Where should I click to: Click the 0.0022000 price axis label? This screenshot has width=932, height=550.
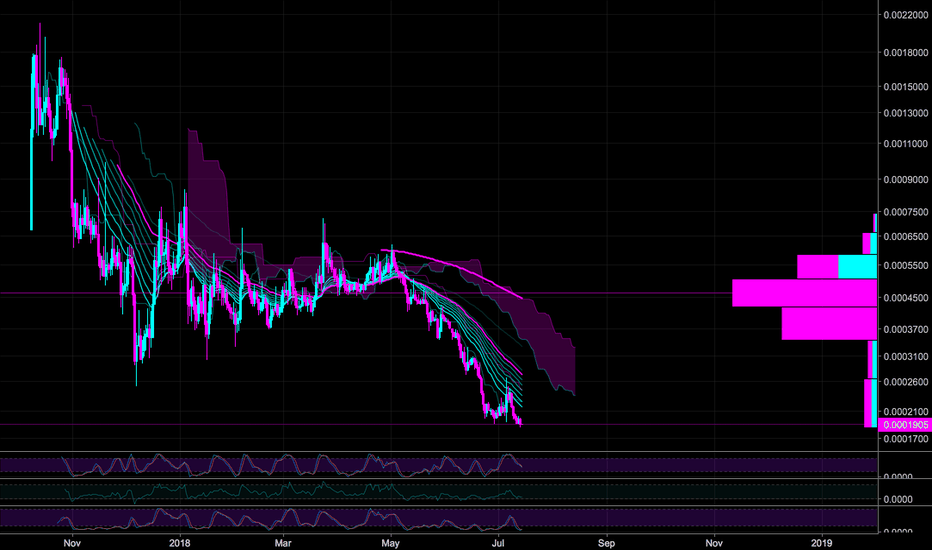click(x=906, y=15)
